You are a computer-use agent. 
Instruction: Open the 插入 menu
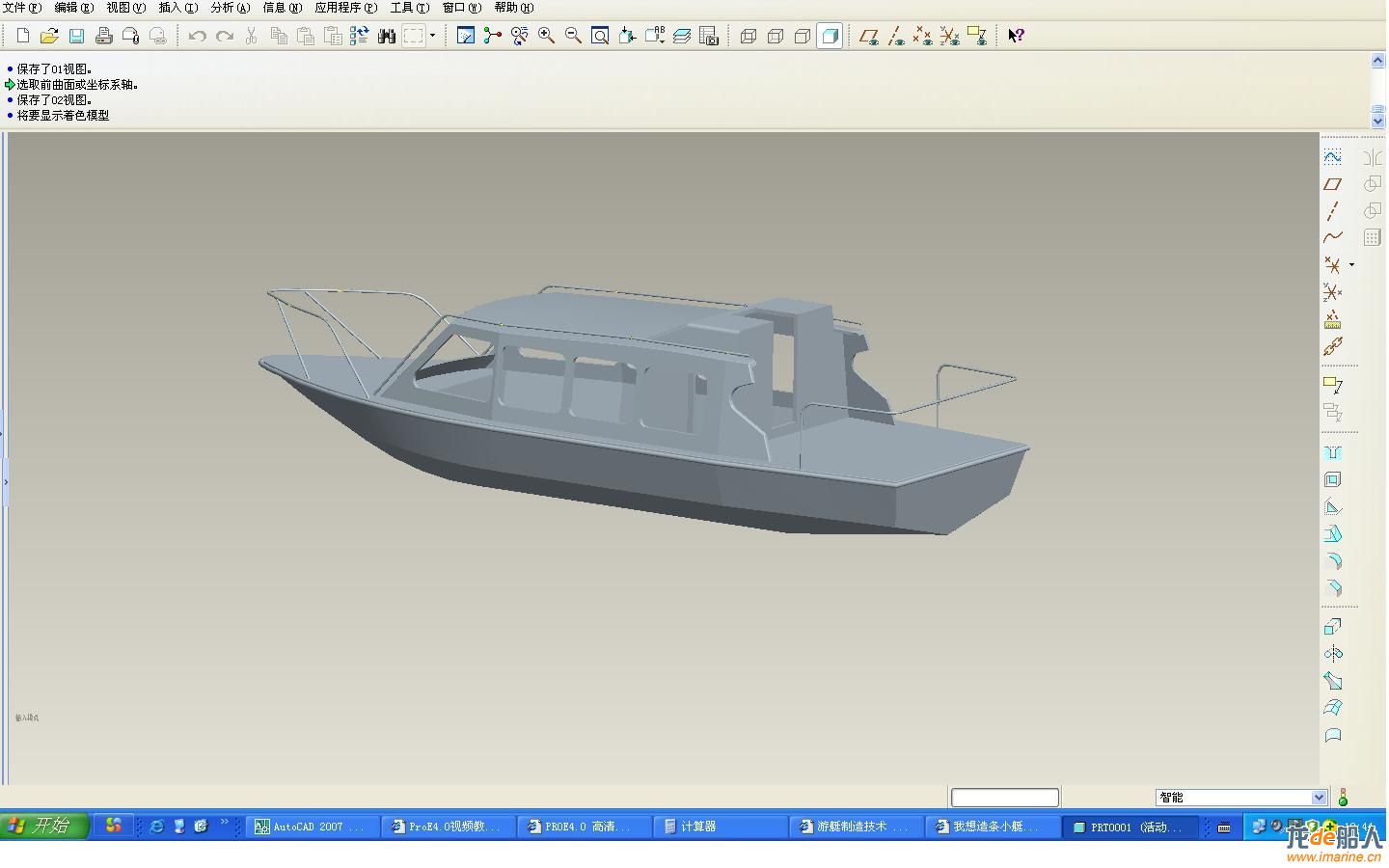[177, 8]
